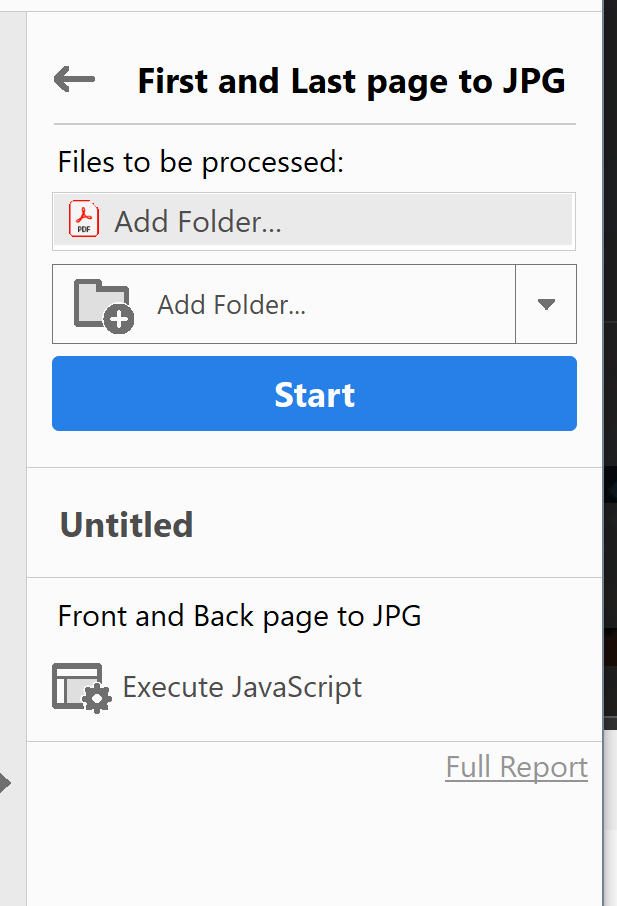Screen dimensions: 617x906
Task: Start the action with the Start button
Action: point(314,393)
